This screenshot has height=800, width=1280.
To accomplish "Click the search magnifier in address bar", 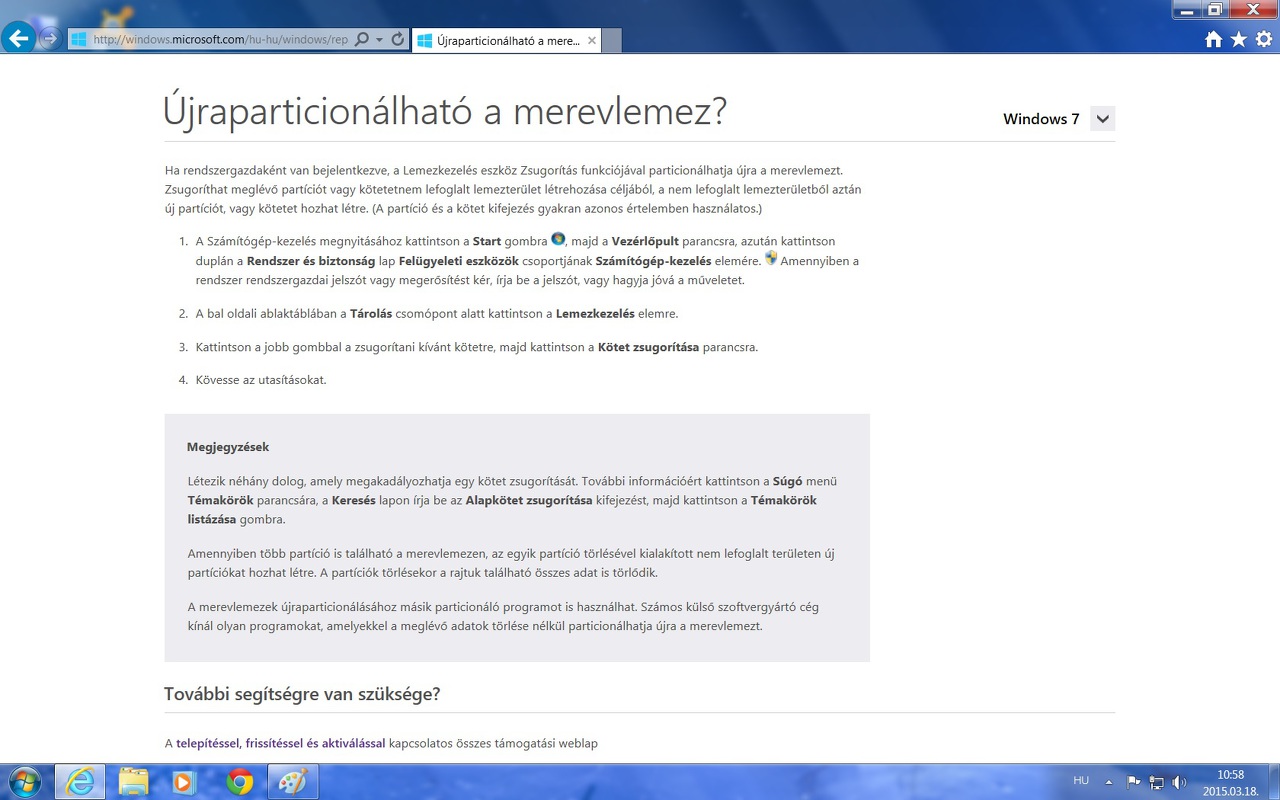I will (x=362, y=40).
